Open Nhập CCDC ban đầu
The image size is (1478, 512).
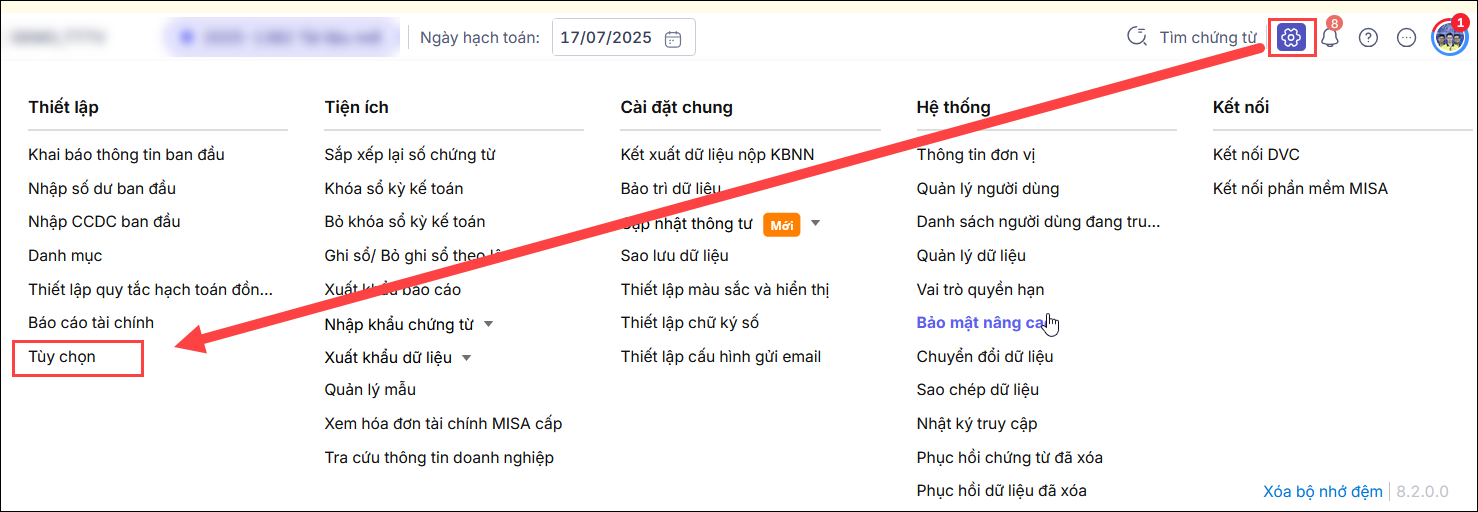(x=104, y=222)
